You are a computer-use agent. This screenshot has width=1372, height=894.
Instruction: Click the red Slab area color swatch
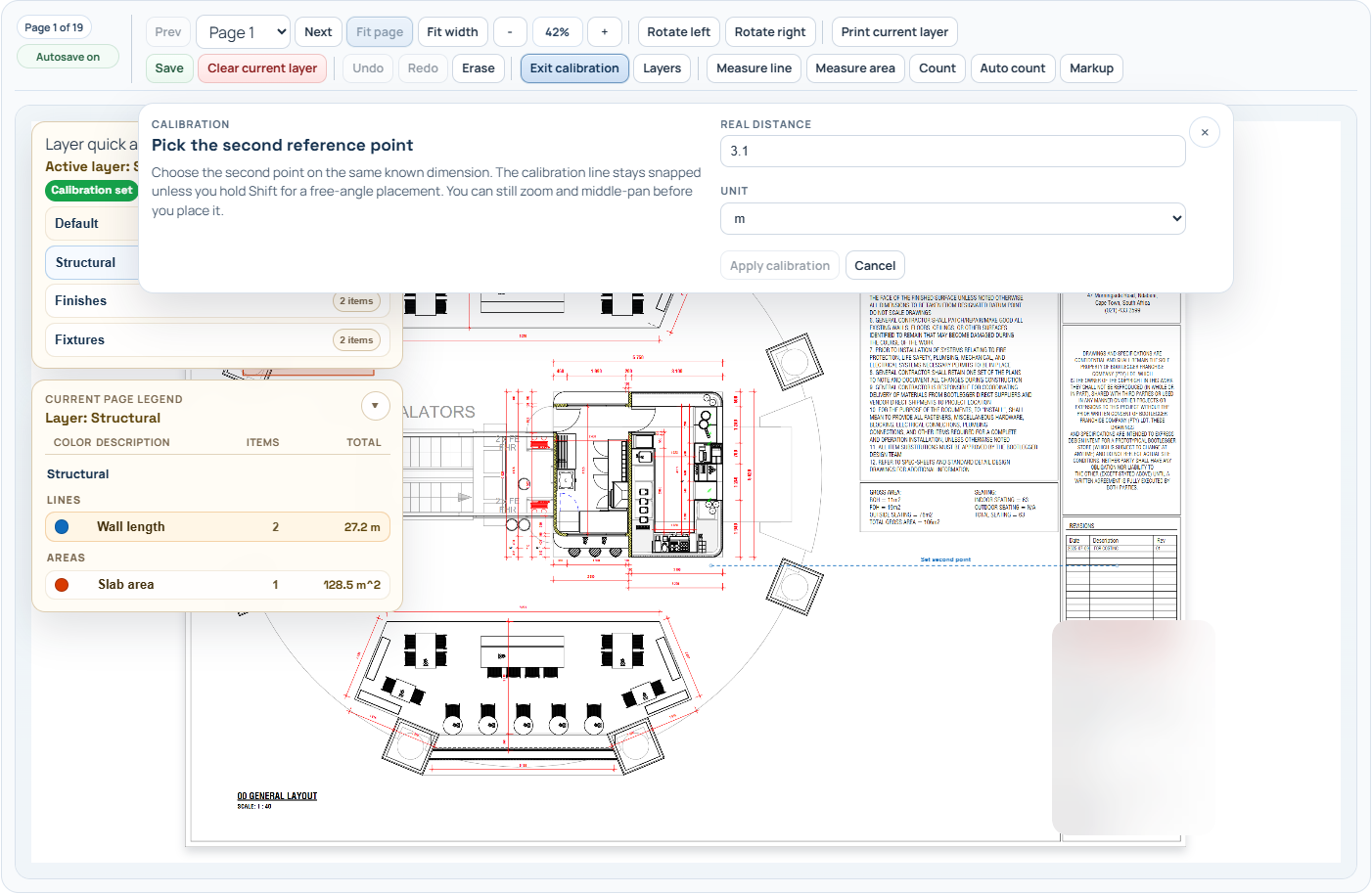(x=62, y=585)
